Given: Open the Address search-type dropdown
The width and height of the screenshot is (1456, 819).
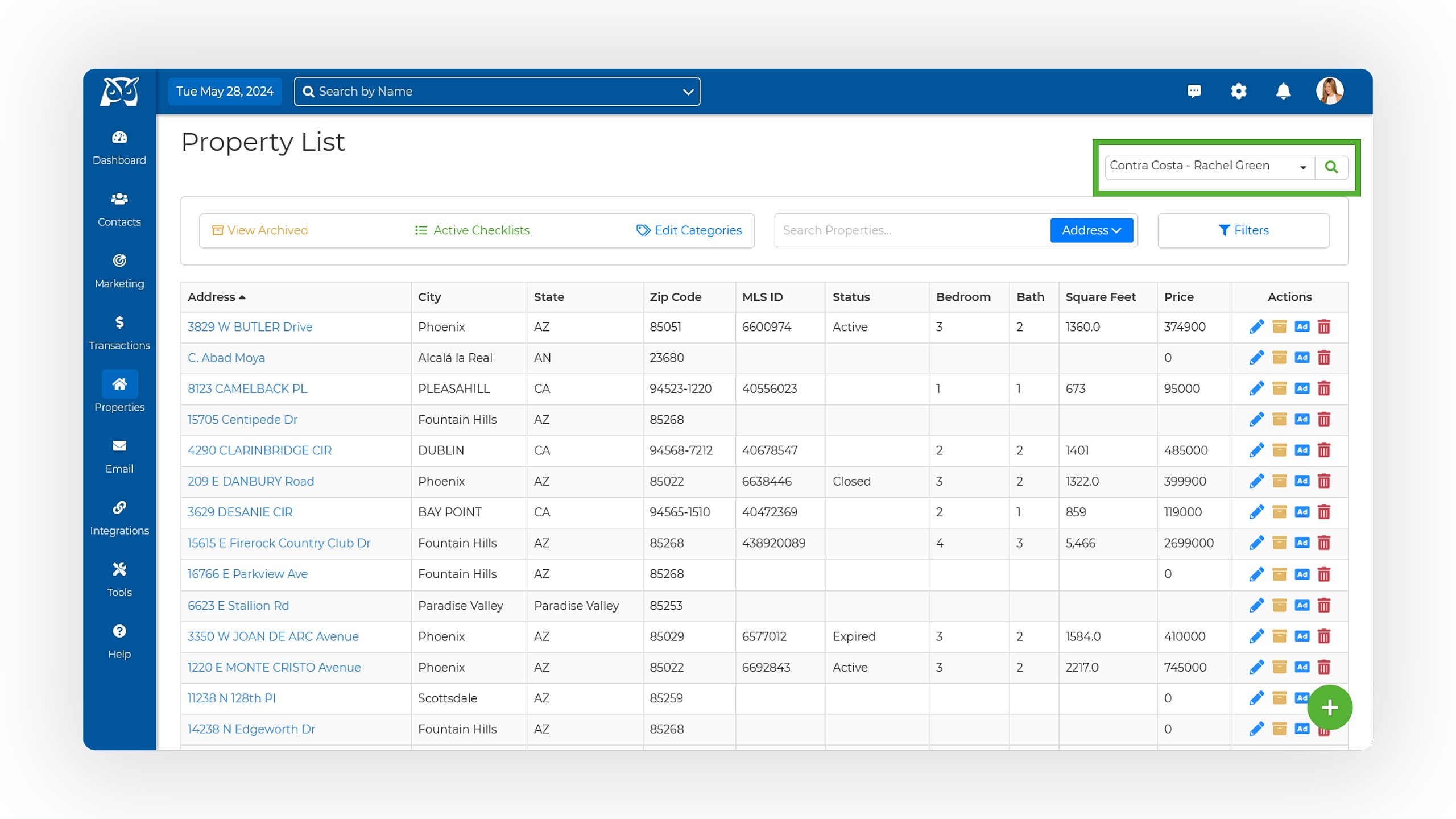Looking at the screenshot, I should [x=1091, y=230].
